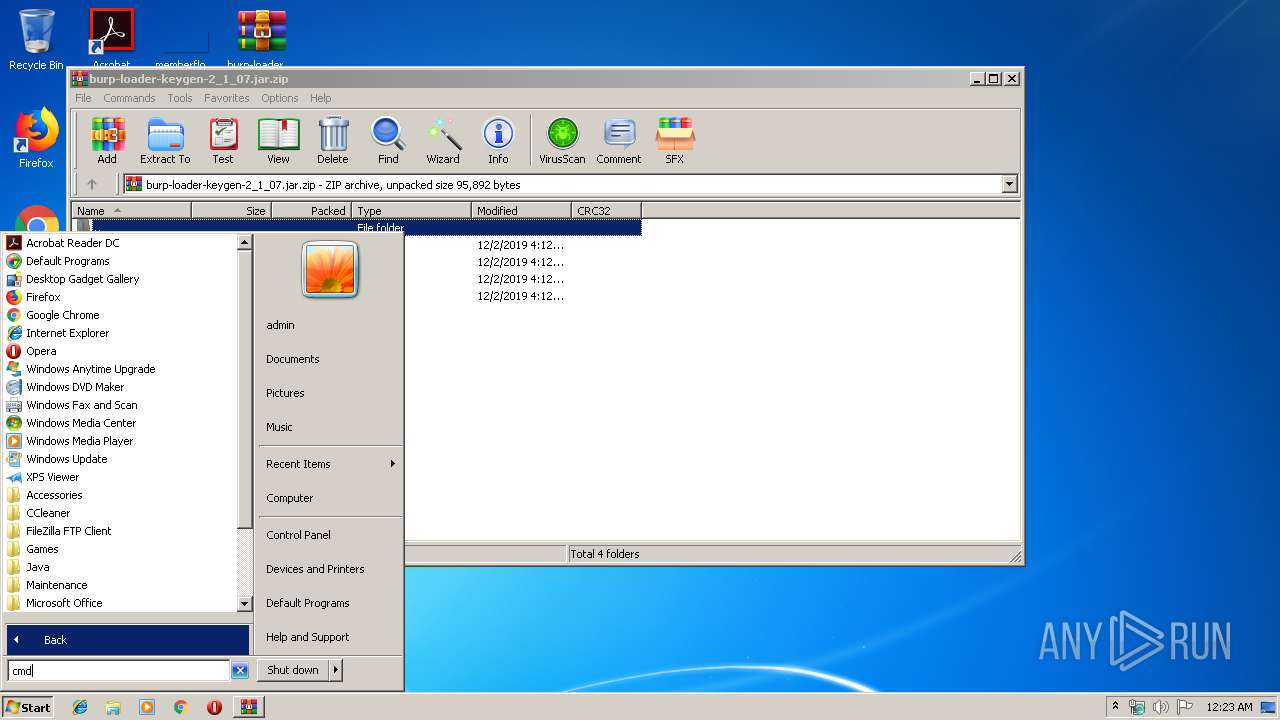Expand the Games folder
Screen dimensions: 1280x720
click(42, 549)
